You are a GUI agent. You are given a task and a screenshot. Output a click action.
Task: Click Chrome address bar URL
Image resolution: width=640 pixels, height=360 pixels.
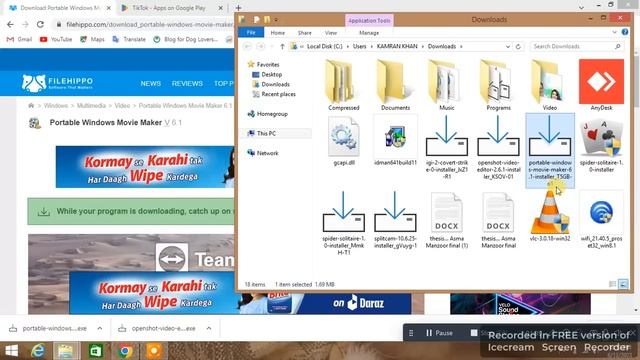click(x=149, y=24)
